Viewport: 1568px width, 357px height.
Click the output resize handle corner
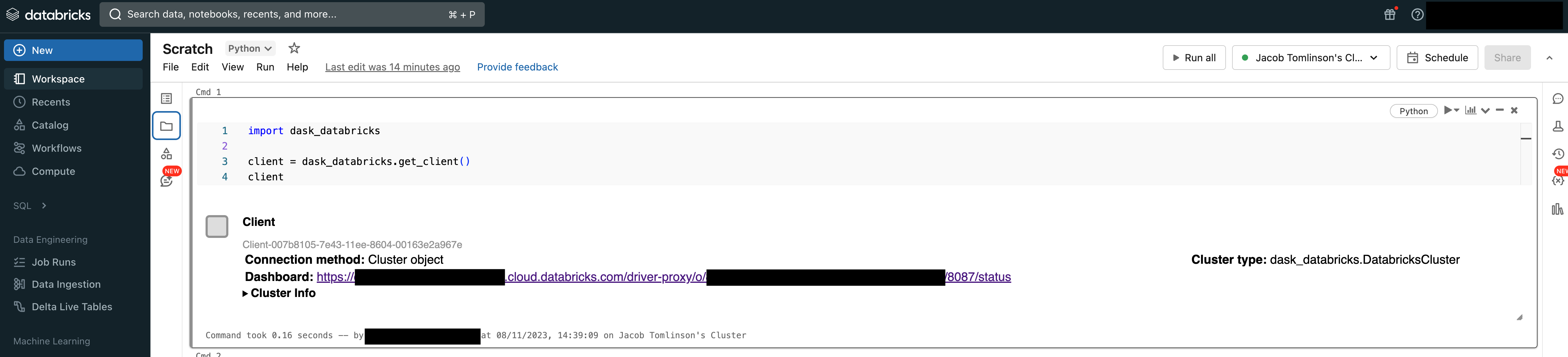(x=1519, y=317)
